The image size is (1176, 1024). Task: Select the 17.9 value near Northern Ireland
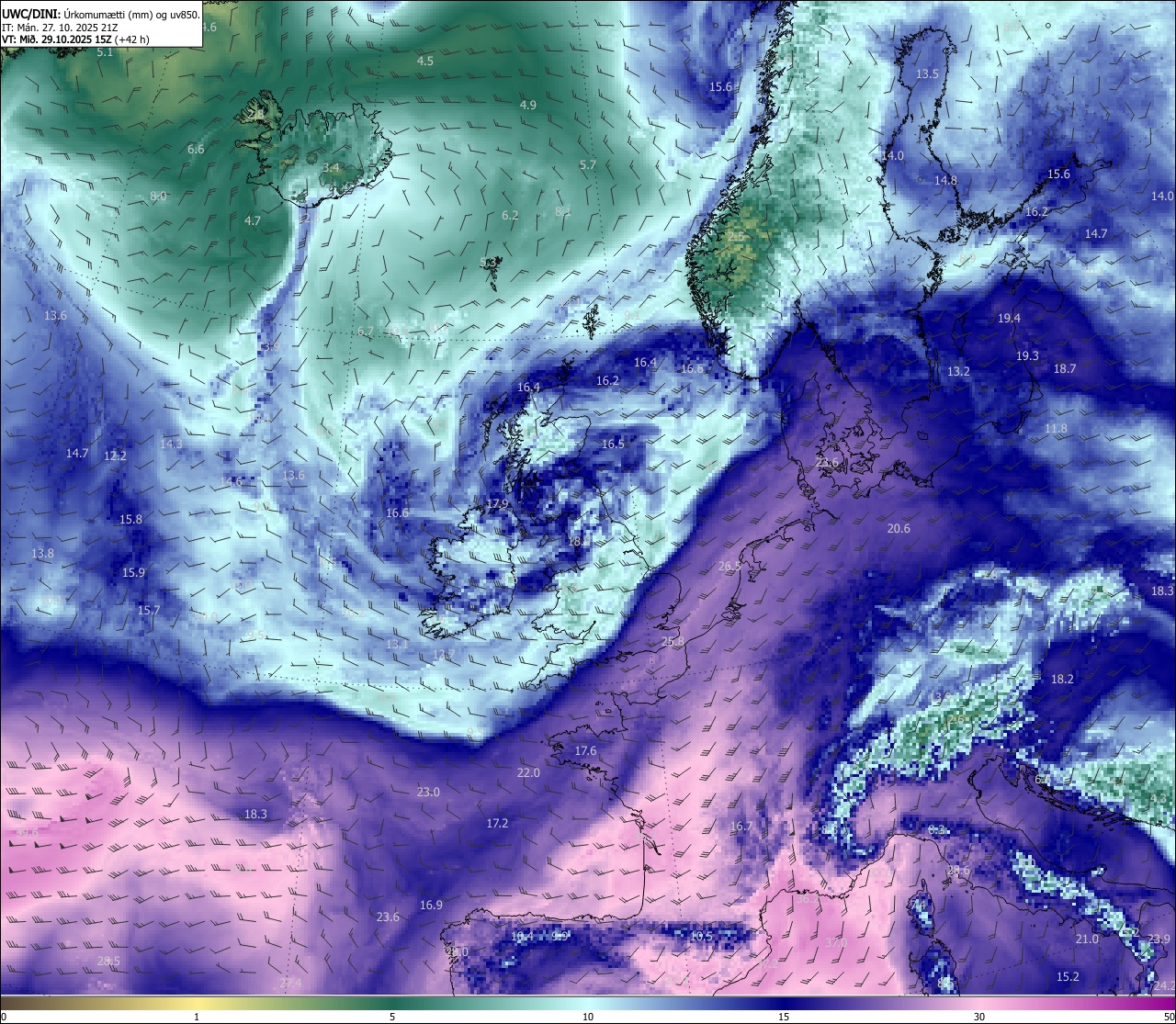pos(497,503)
